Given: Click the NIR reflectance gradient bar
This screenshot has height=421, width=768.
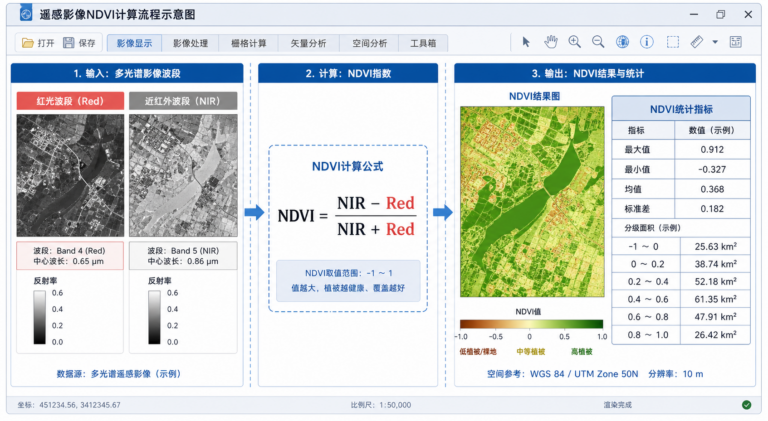Looking at the screenshot, I should (x=154, y=317).
